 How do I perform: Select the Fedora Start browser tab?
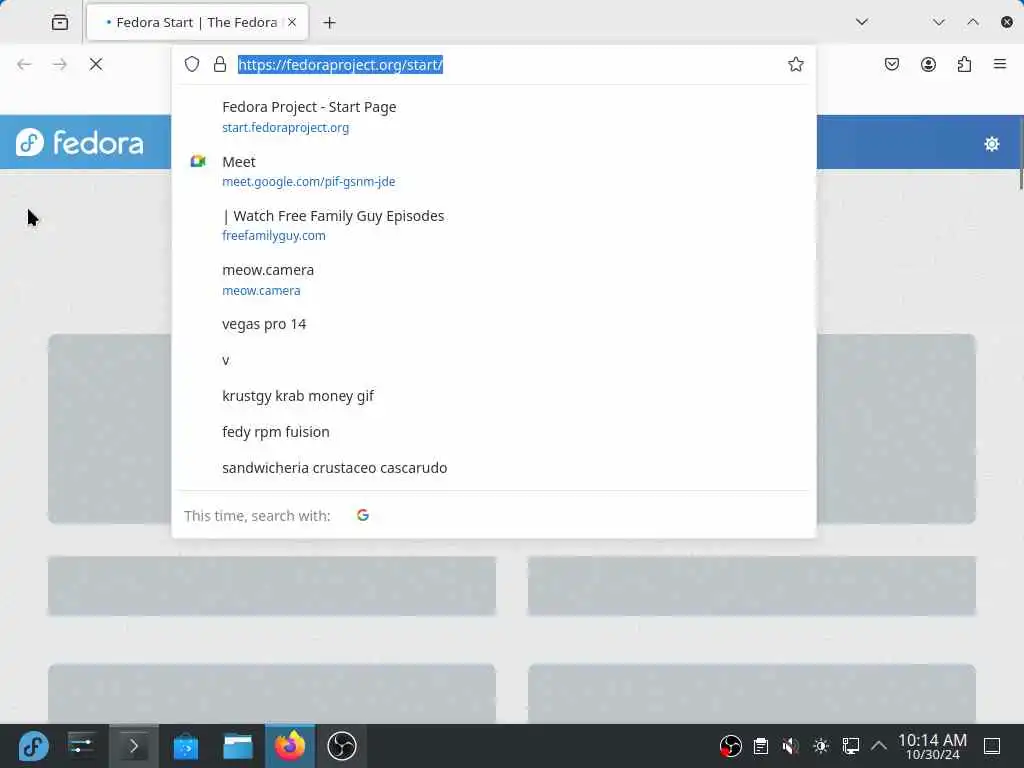[197, 22]
